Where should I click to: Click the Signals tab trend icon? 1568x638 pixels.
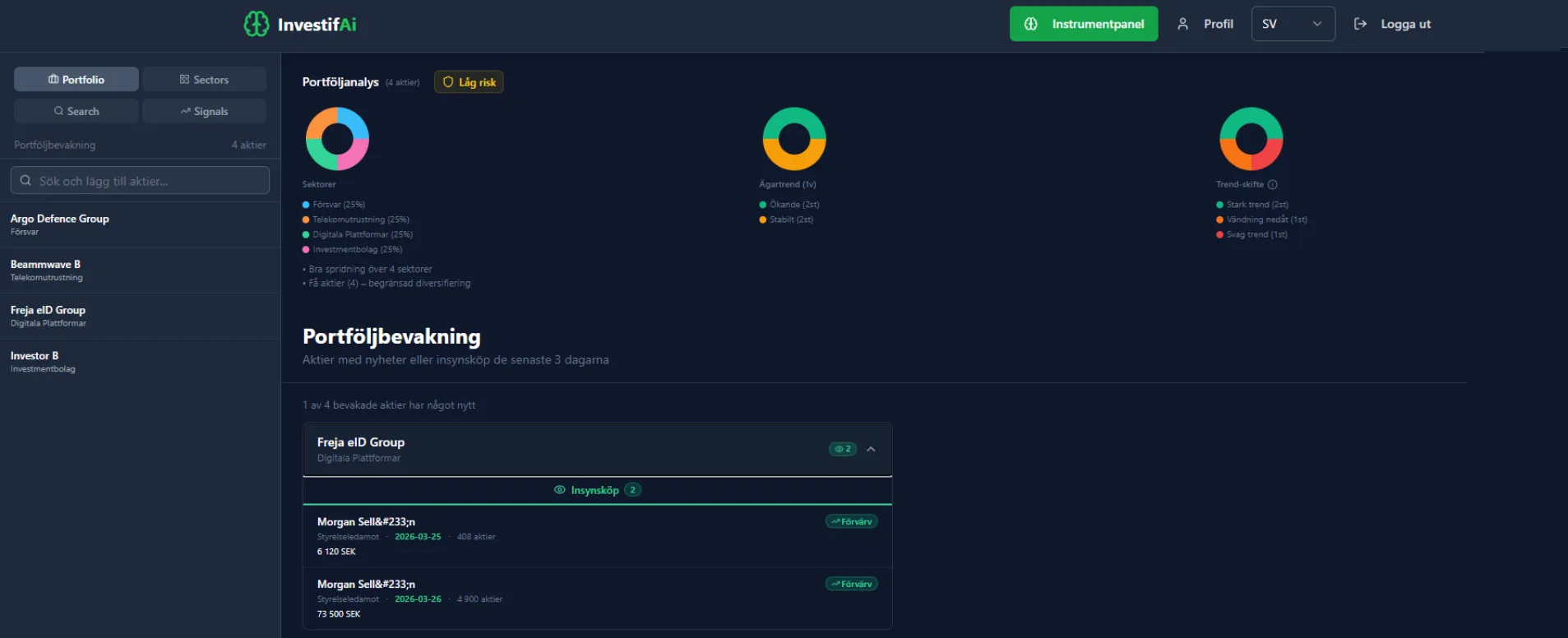tap(186, 111)
